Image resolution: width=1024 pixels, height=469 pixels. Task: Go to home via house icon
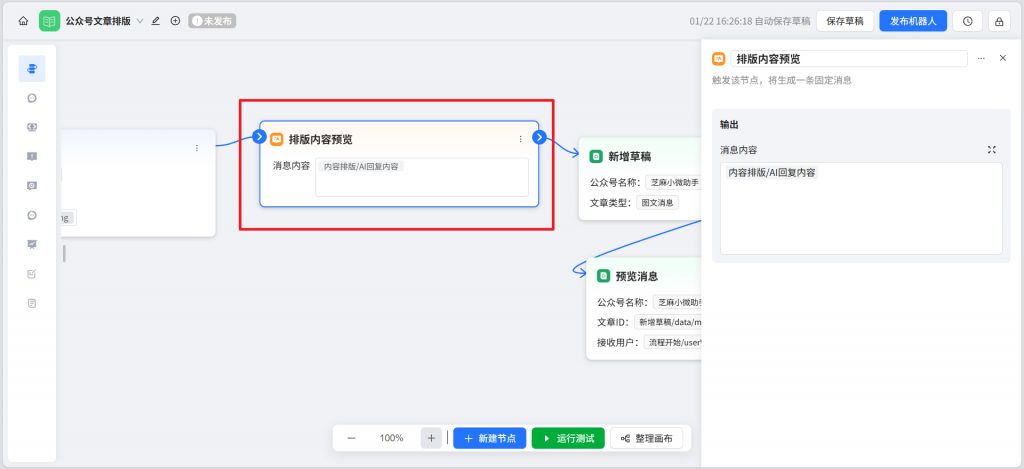pos(24,21)
